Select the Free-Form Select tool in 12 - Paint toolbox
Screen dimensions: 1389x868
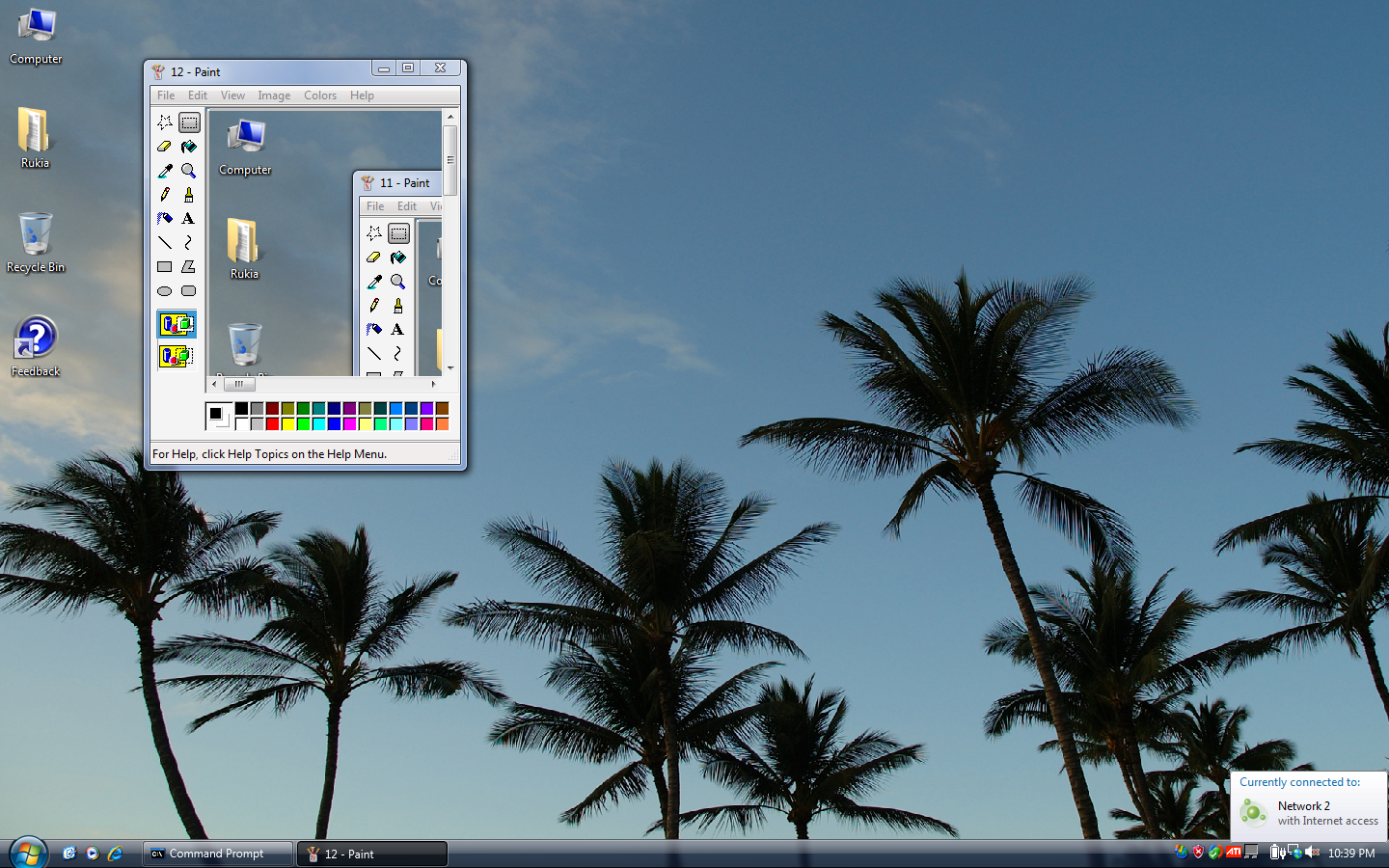(165, 122)
